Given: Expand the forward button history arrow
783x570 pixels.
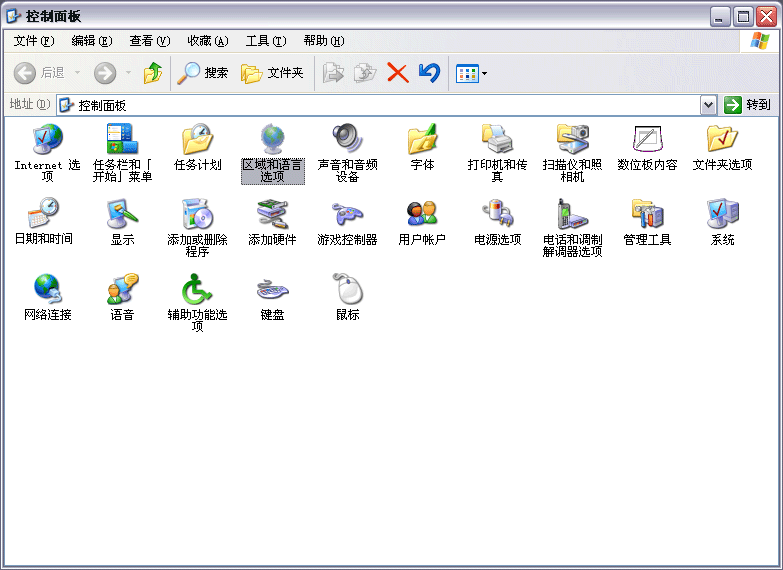Looking at the screenshot, I should pyautogui.click(x=128, y=73).
